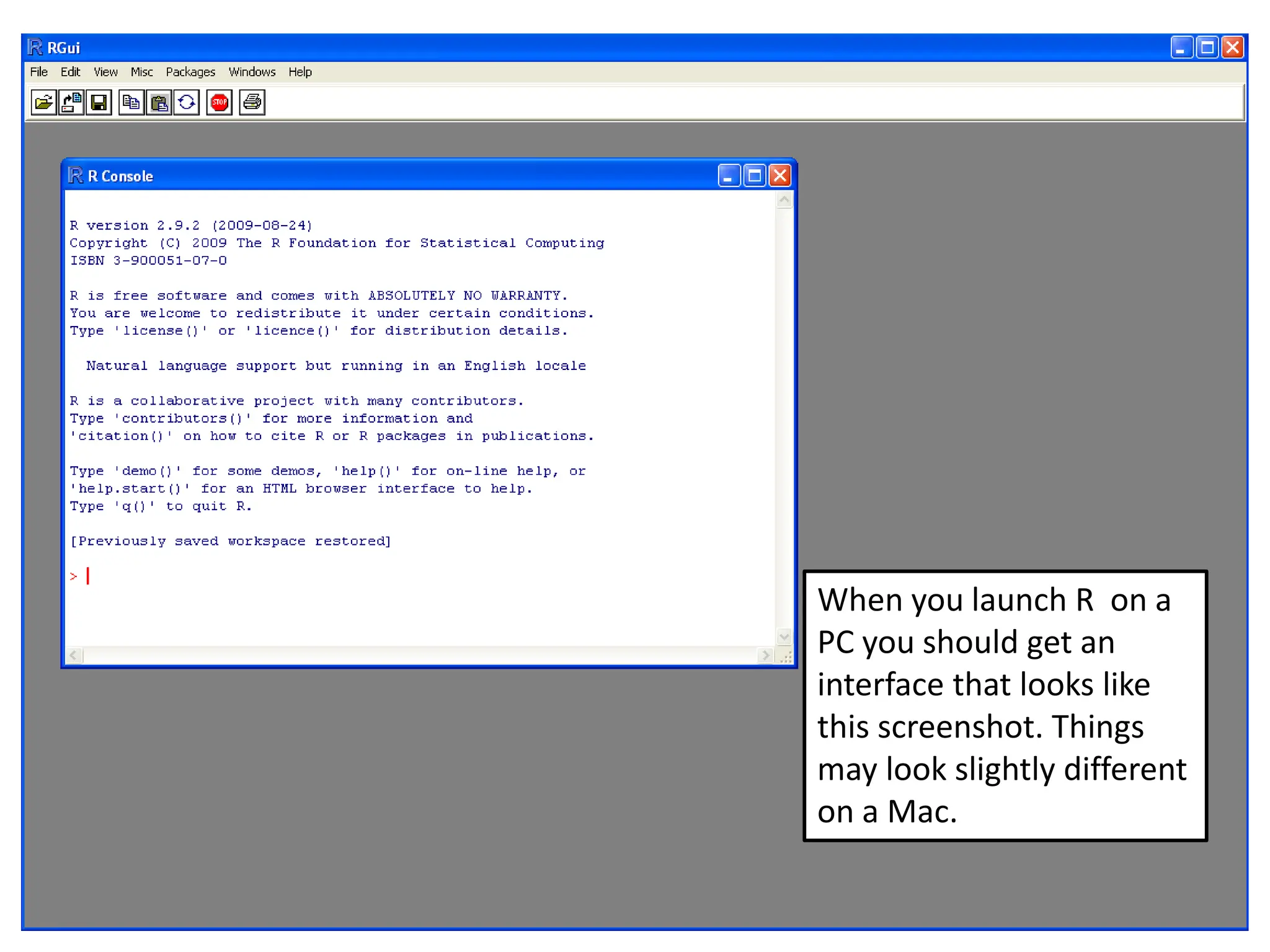Click '[Previously saved workspace restored]' text
This screenshot has height=952, width=1270.
(x=231, y=541)
